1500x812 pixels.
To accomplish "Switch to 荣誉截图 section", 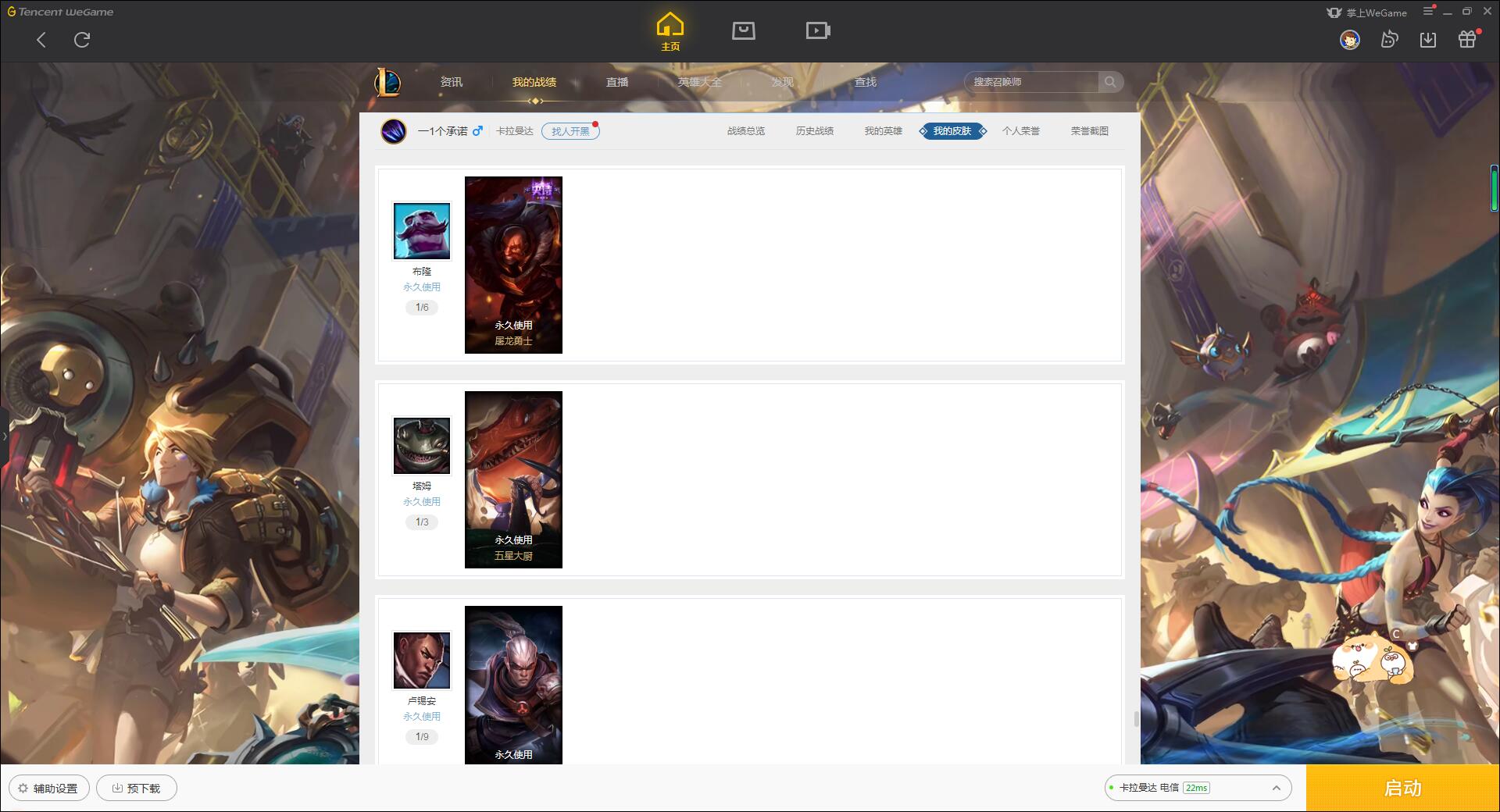I will (1090, 131).
